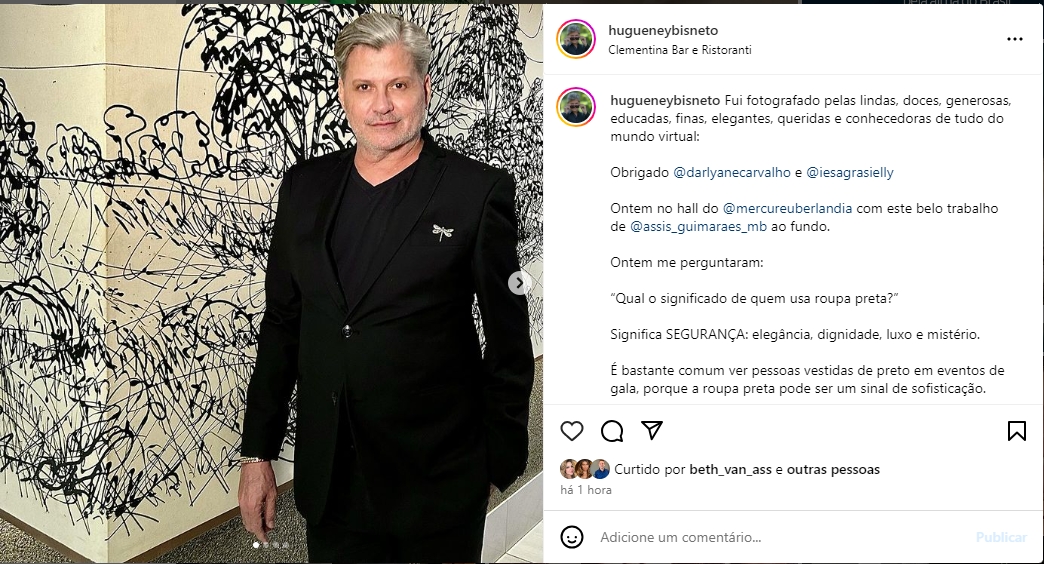
Task: Like the post with the heart icon
Action: point(571,431)
